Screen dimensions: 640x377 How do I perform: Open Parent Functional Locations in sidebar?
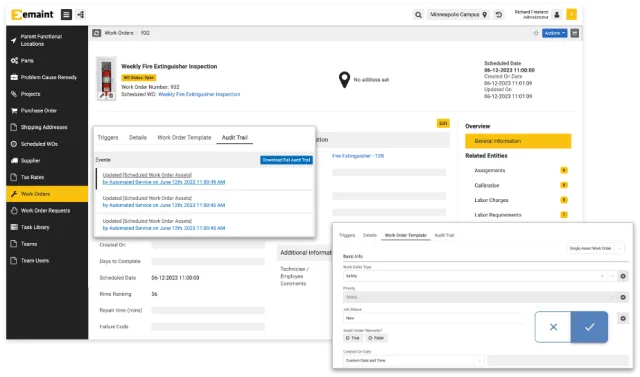[x=47, y=40]
